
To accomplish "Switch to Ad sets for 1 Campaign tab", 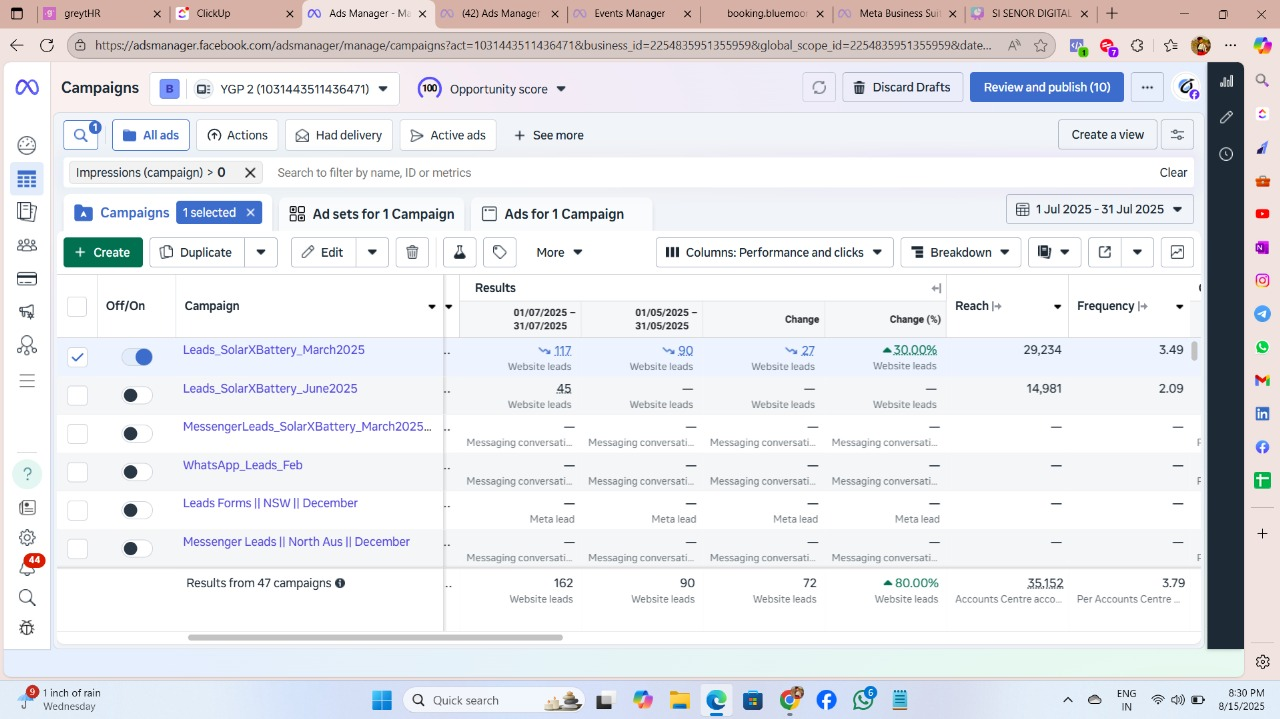I will tap(371, 214).
